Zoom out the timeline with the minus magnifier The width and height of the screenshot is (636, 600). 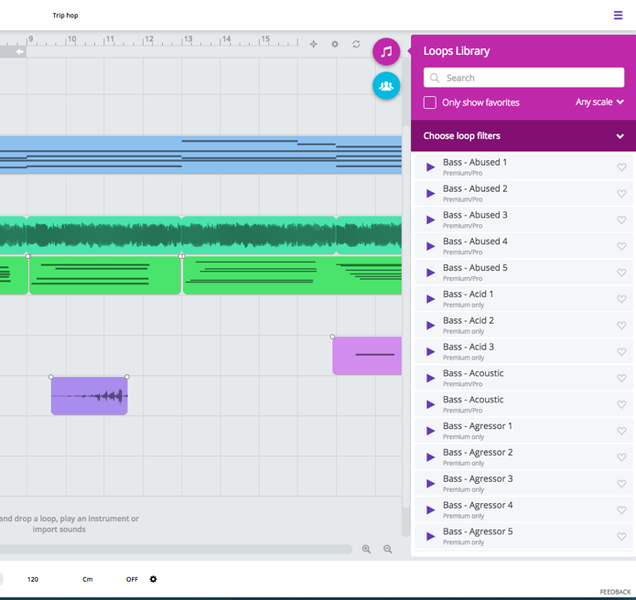click(x=388, y=549)
